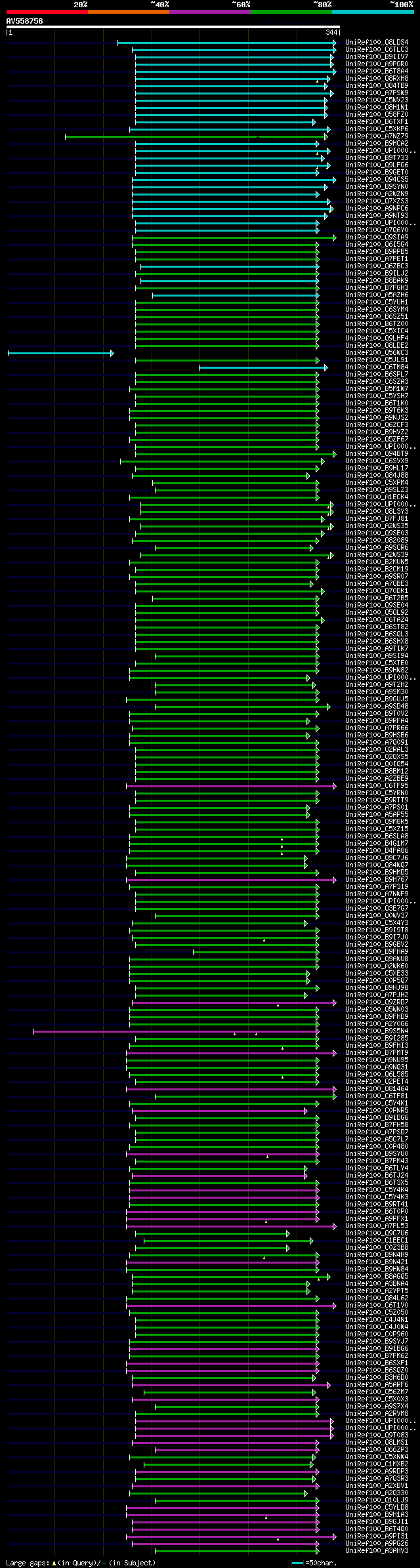Click the cyan ~100% identity legend segment
Screen dimensions: 420x1568
coord(373,12)
